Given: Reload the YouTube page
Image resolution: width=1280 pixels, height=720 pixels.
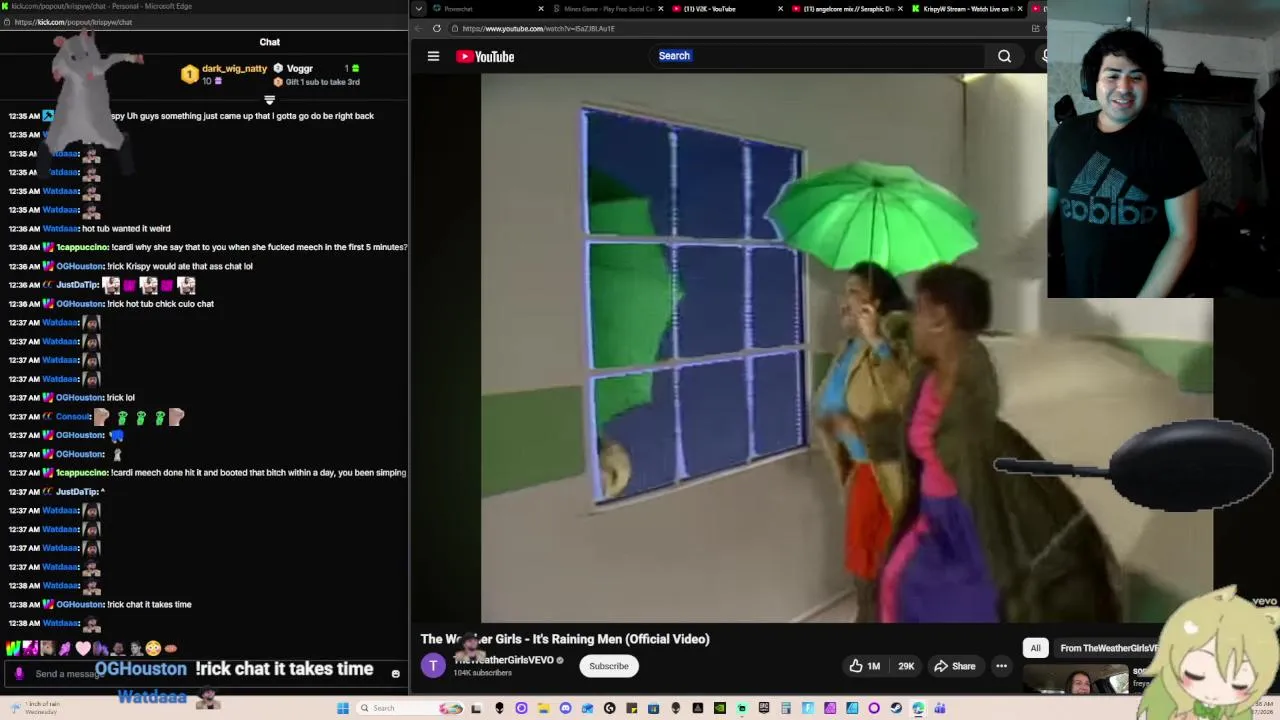Looking at the screenshot, I should coord(437,28).
